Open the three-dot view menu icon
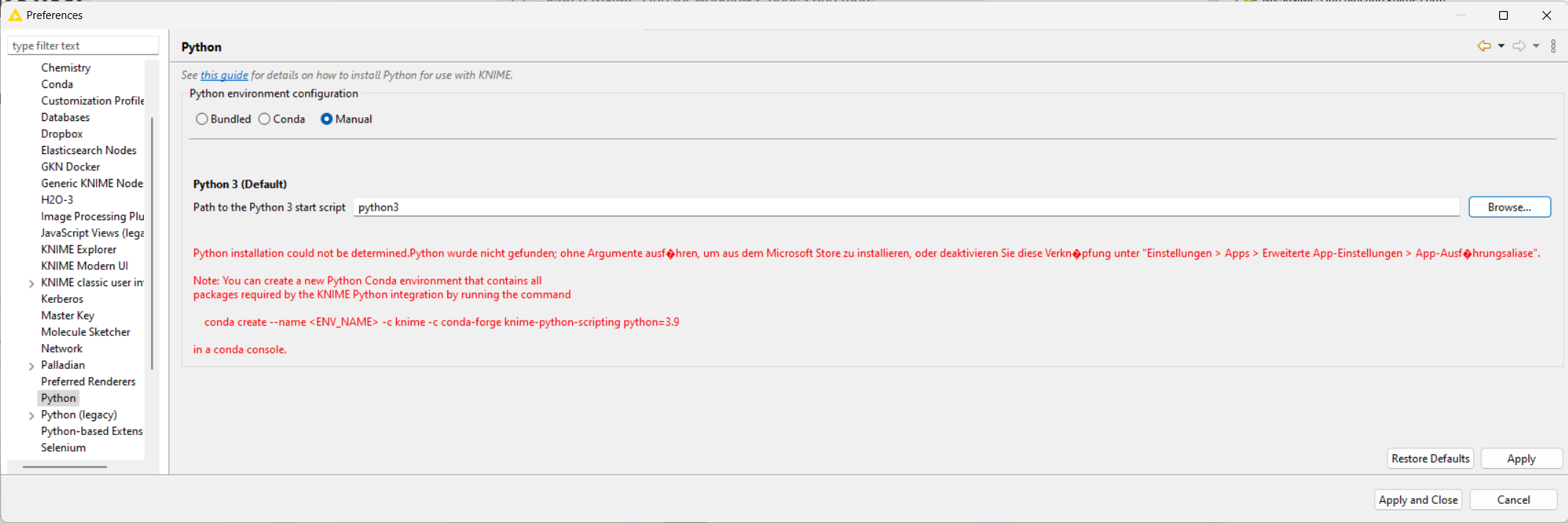The width and height of the screenshot is (1568, 523). pyautogui.click(x=1553, y=46)
